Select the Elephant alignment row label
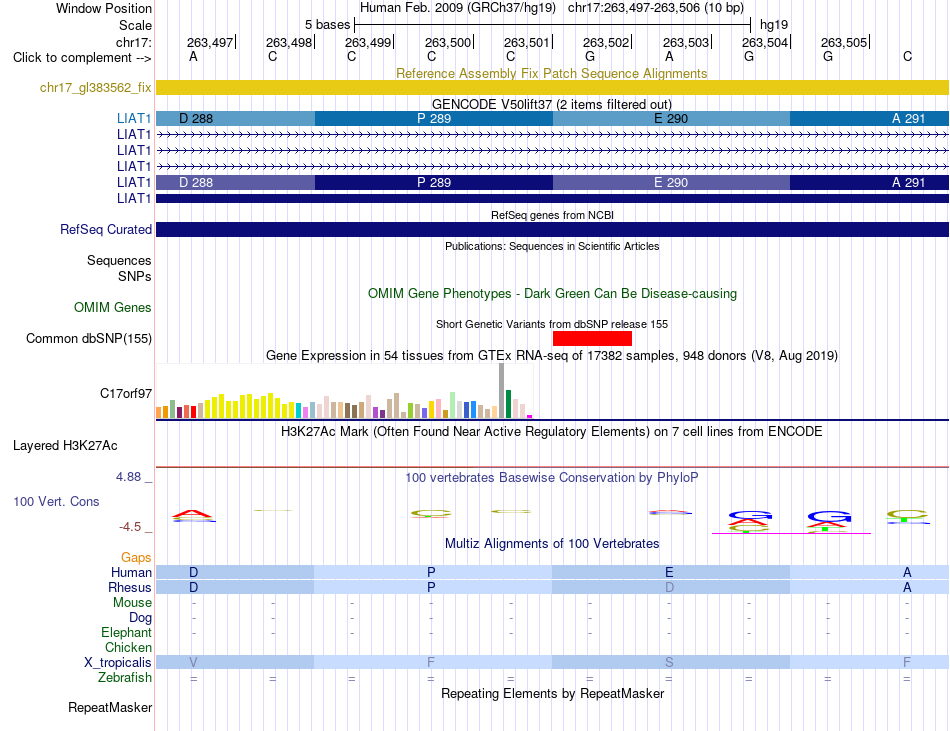The height and width of the screenshot is (731, 950). tap(127, 632)
